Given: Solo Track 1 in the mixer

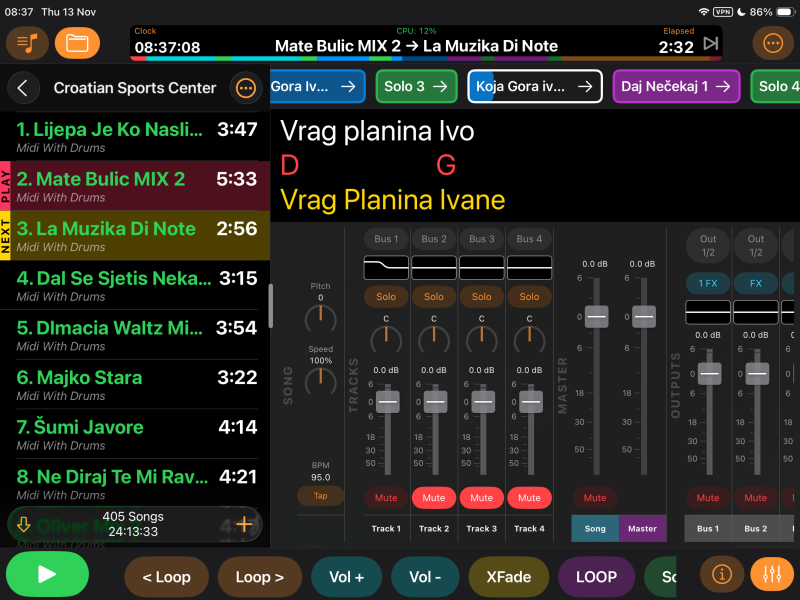Looking at the screenshot, I should [386, 296].
